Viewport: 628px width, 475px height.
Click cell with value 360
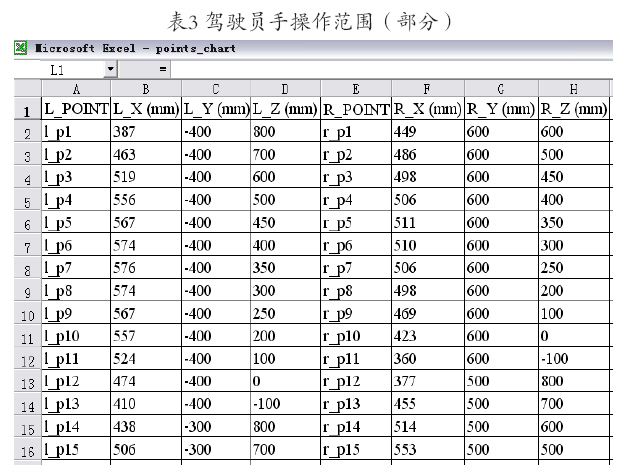(x=428, y=358)
